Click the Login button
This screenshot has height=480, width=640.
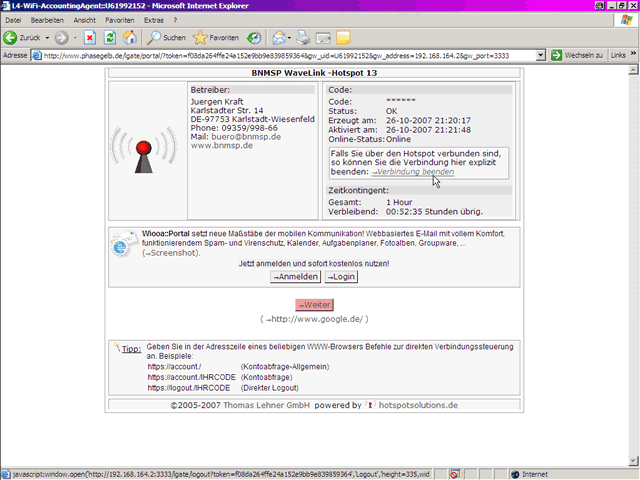click(x=341, y=277)
